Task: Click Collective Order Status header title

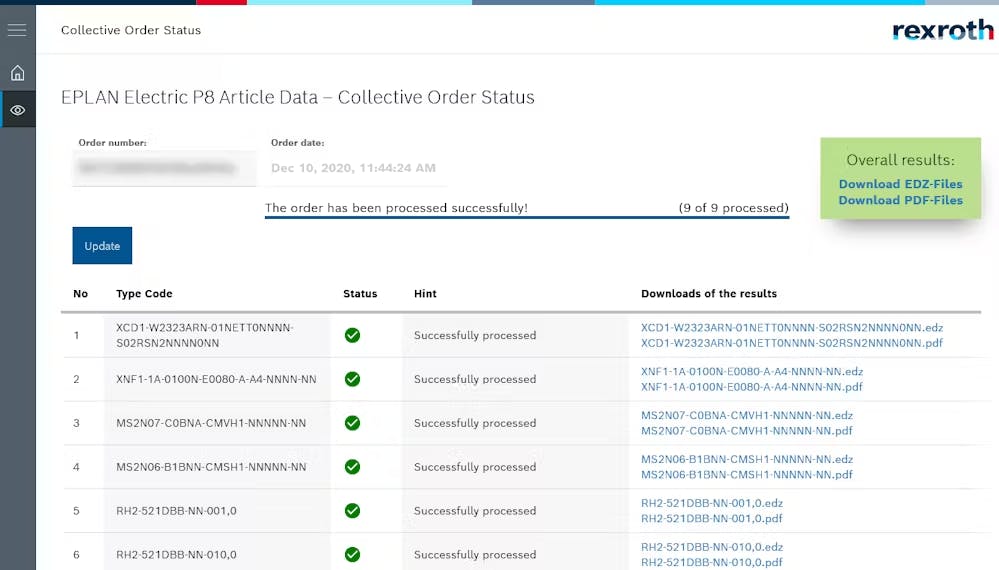Action: pos(131,30)
